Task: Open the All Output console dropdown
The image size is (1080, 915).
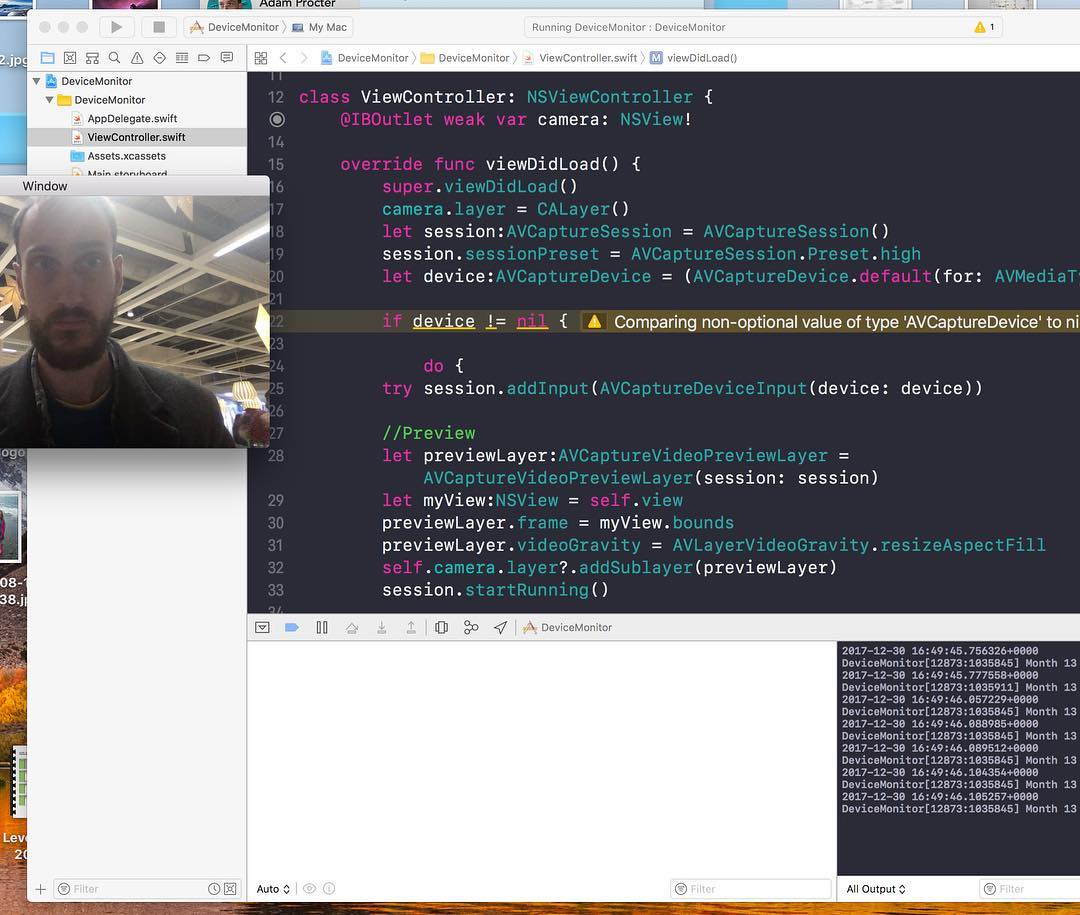Action: pyautogui.click(x=876, y=889)
